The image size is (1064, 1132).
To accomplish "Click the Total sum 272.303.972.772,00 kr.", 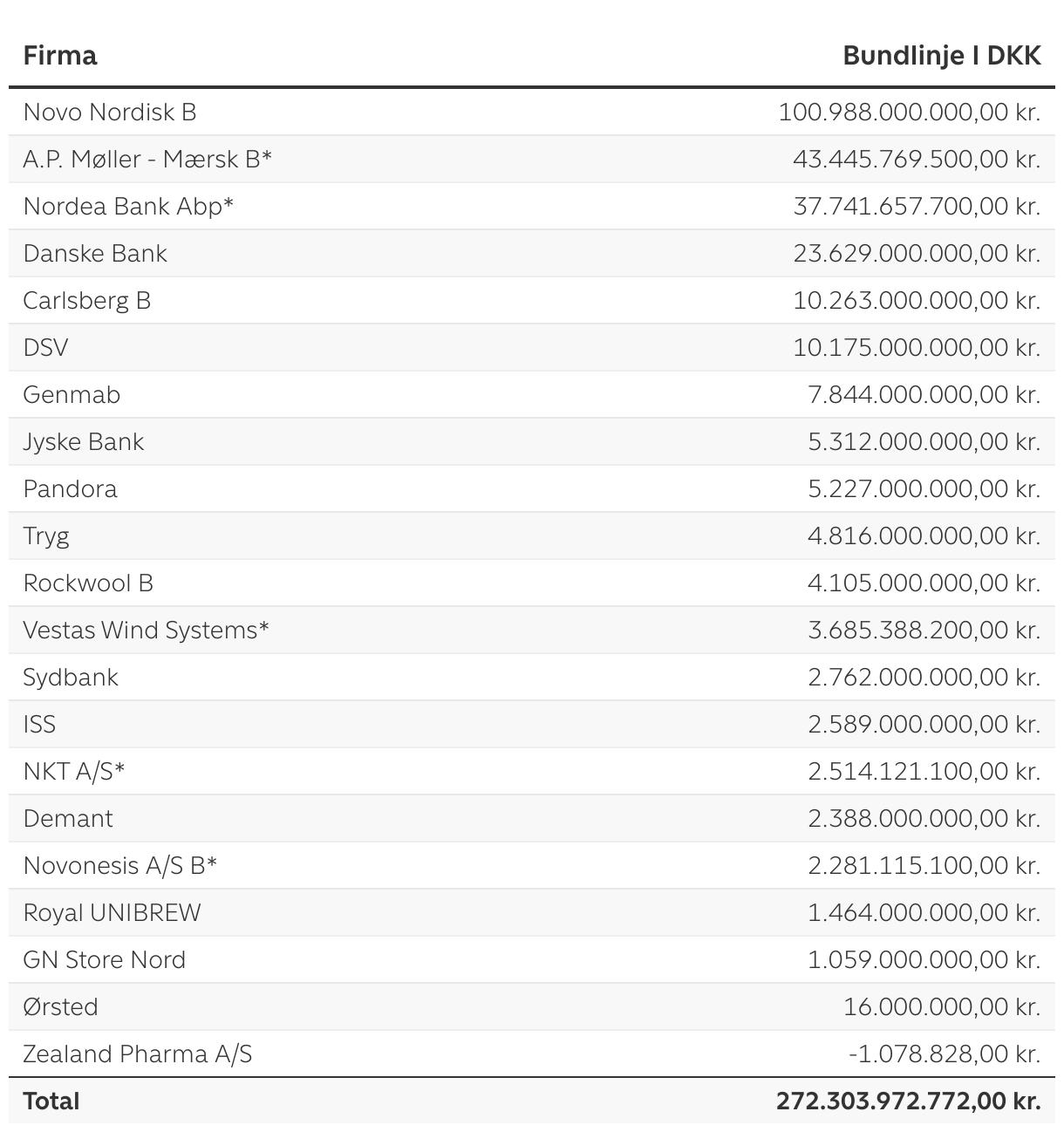I will point(908,1101).
